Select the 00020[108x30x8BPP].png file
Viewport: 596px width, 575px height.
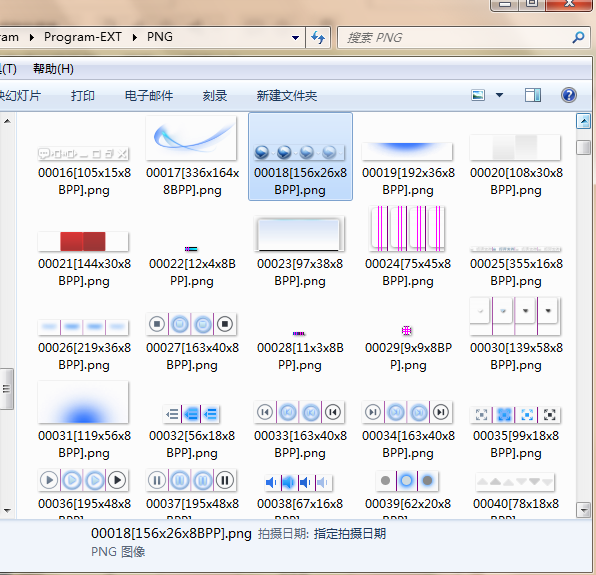point(515,147)
